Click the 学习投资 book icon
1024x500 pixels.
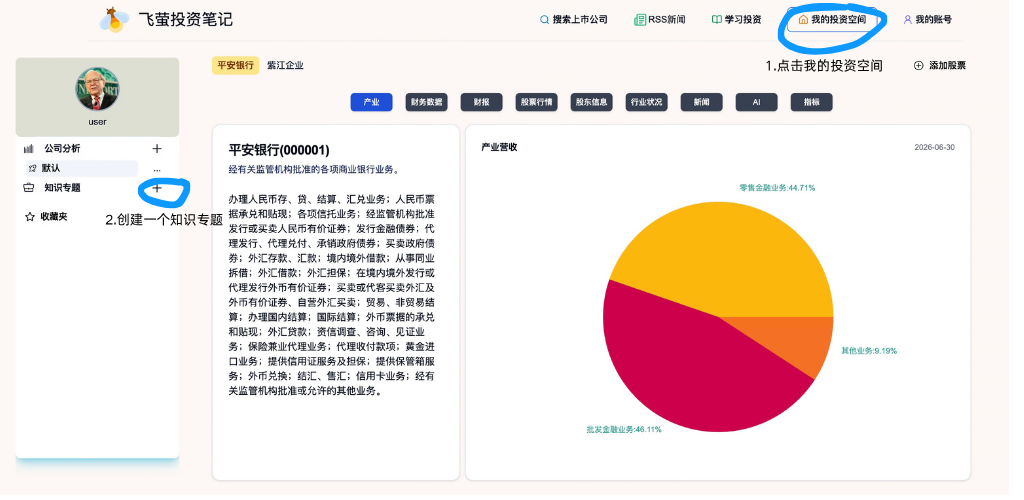pos(716,20)
